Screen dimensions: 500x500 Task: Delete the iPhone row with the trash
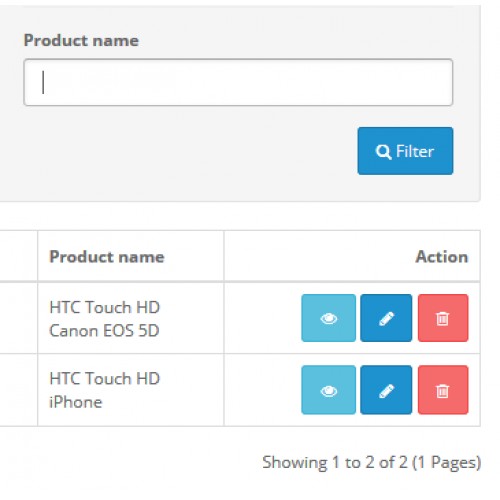[x=443, y=390]
